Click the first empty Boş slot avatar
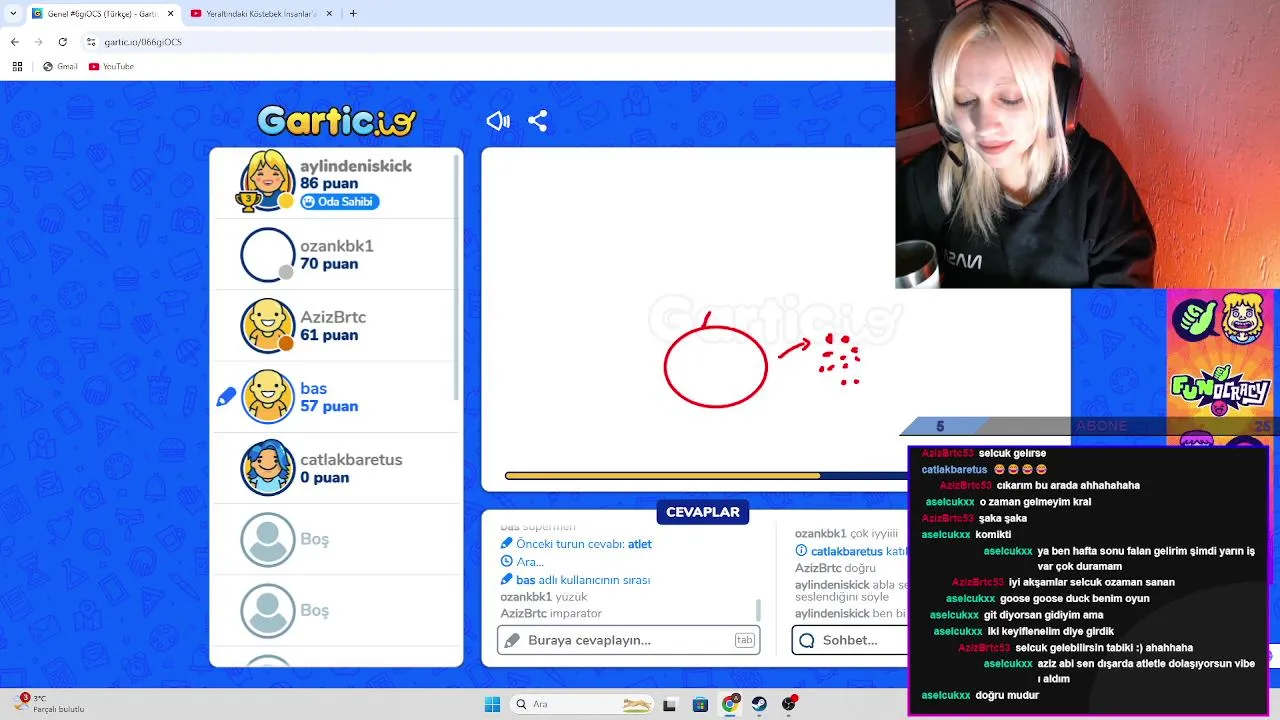Image resolution: width=1280 pixels, height=720 pixels. point(267,539)
